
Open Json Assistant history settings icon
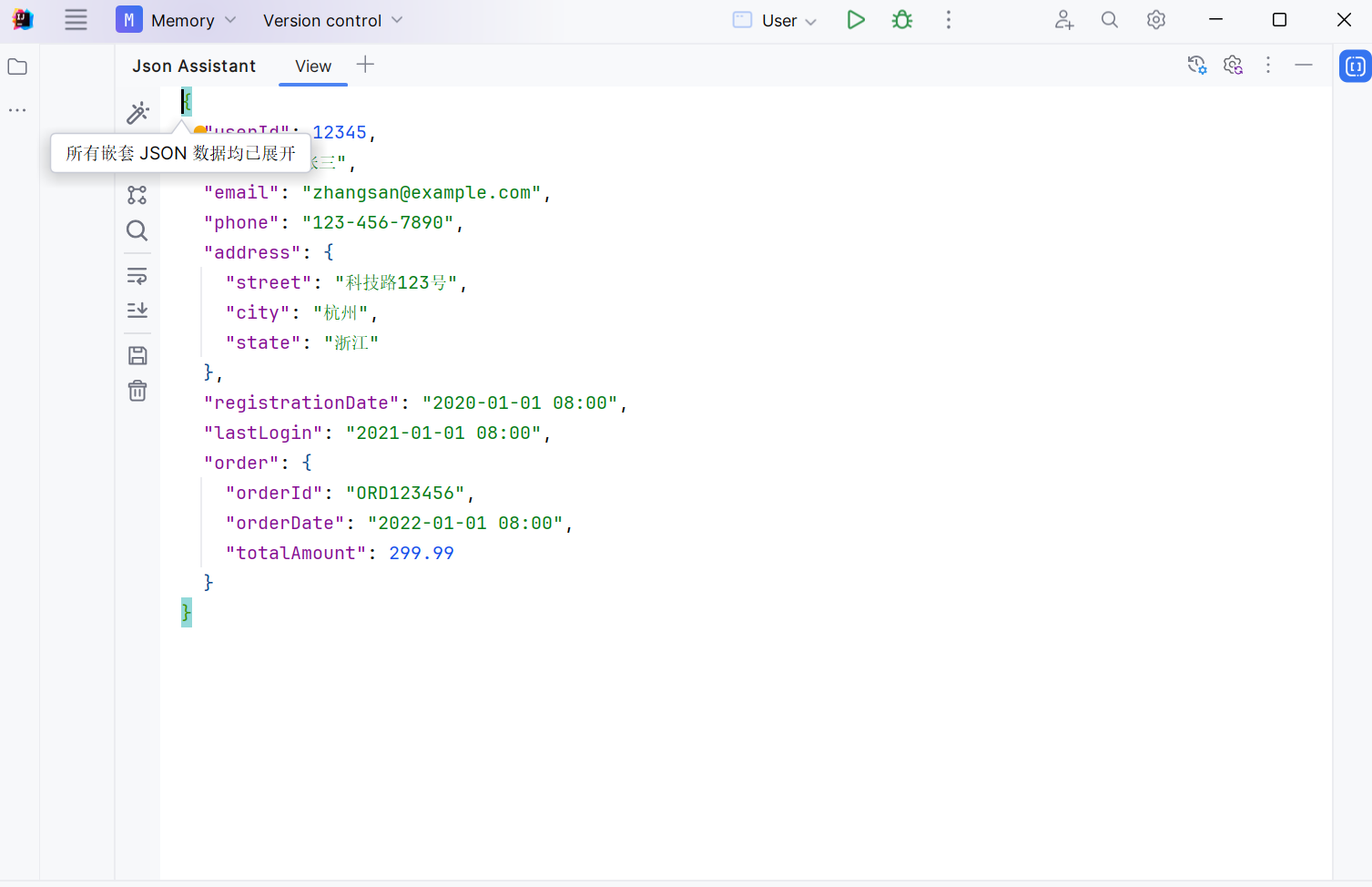(x=1196, y=65)
